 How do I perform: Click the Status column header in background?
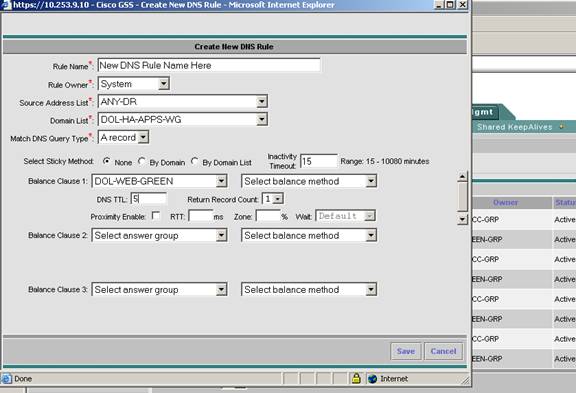565,202
